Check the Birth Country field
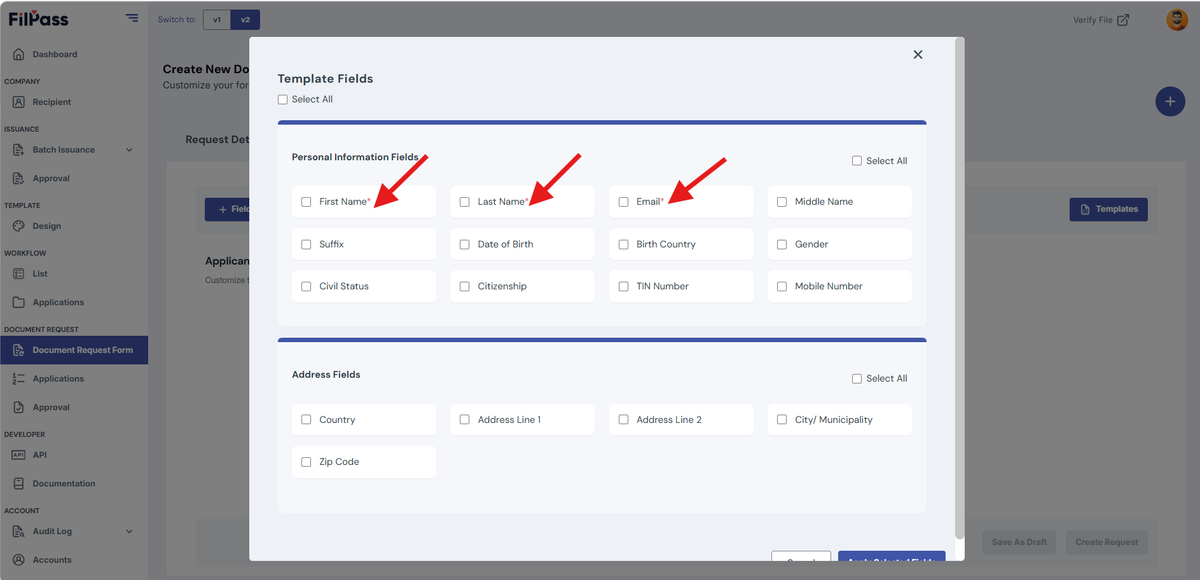 click(x=624, y=244)
